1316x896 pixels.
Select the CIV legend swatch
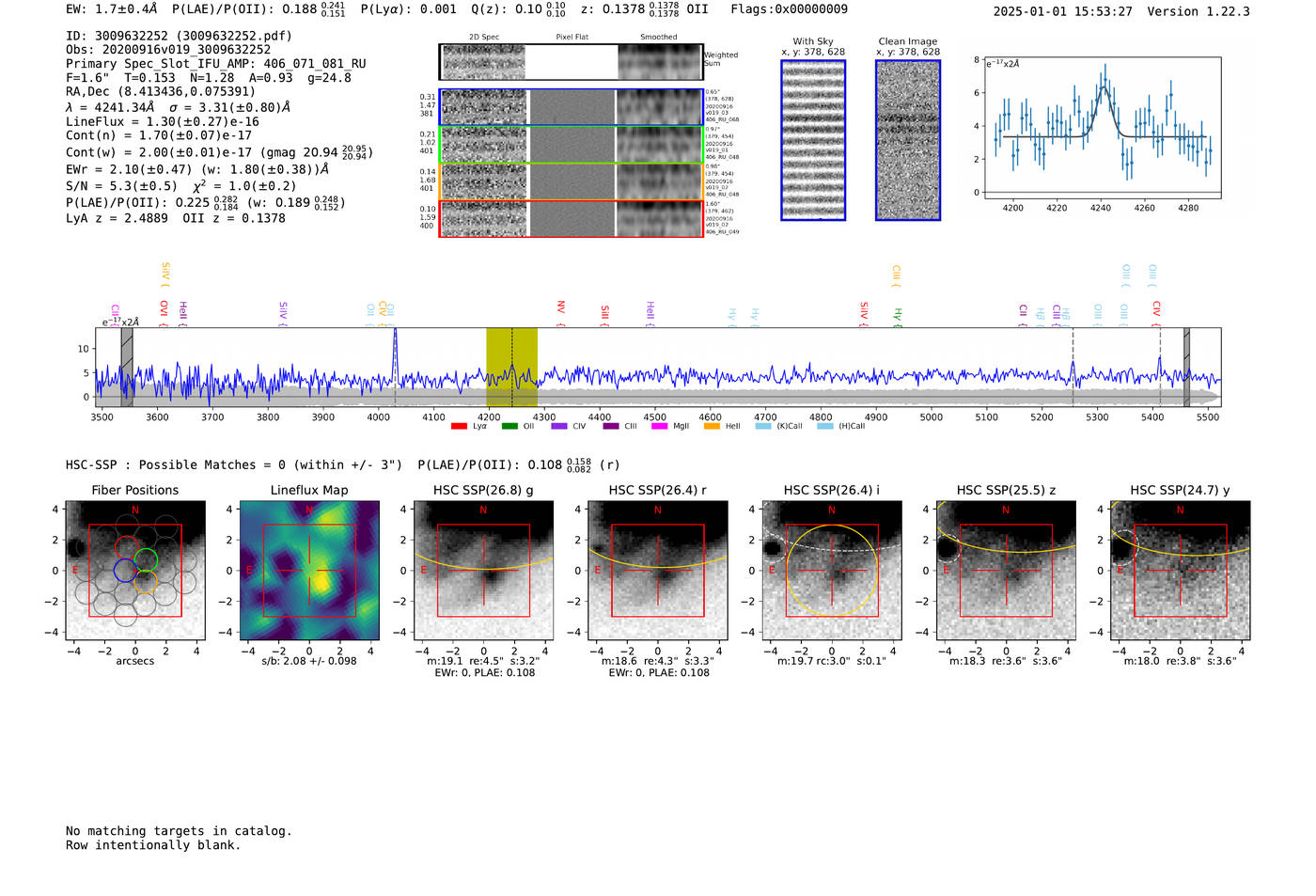(x=559, y=426)
